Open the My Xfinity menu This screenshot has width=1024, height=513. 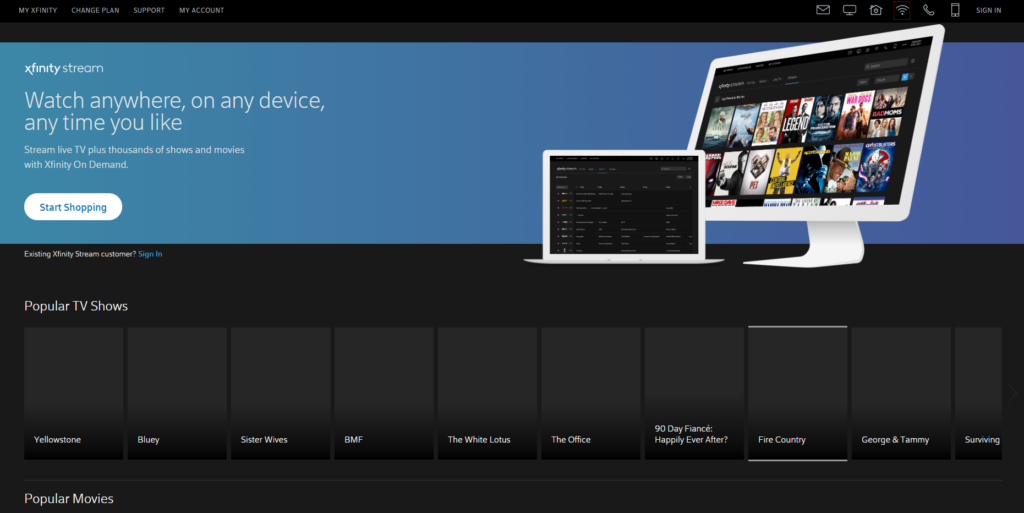38,10
